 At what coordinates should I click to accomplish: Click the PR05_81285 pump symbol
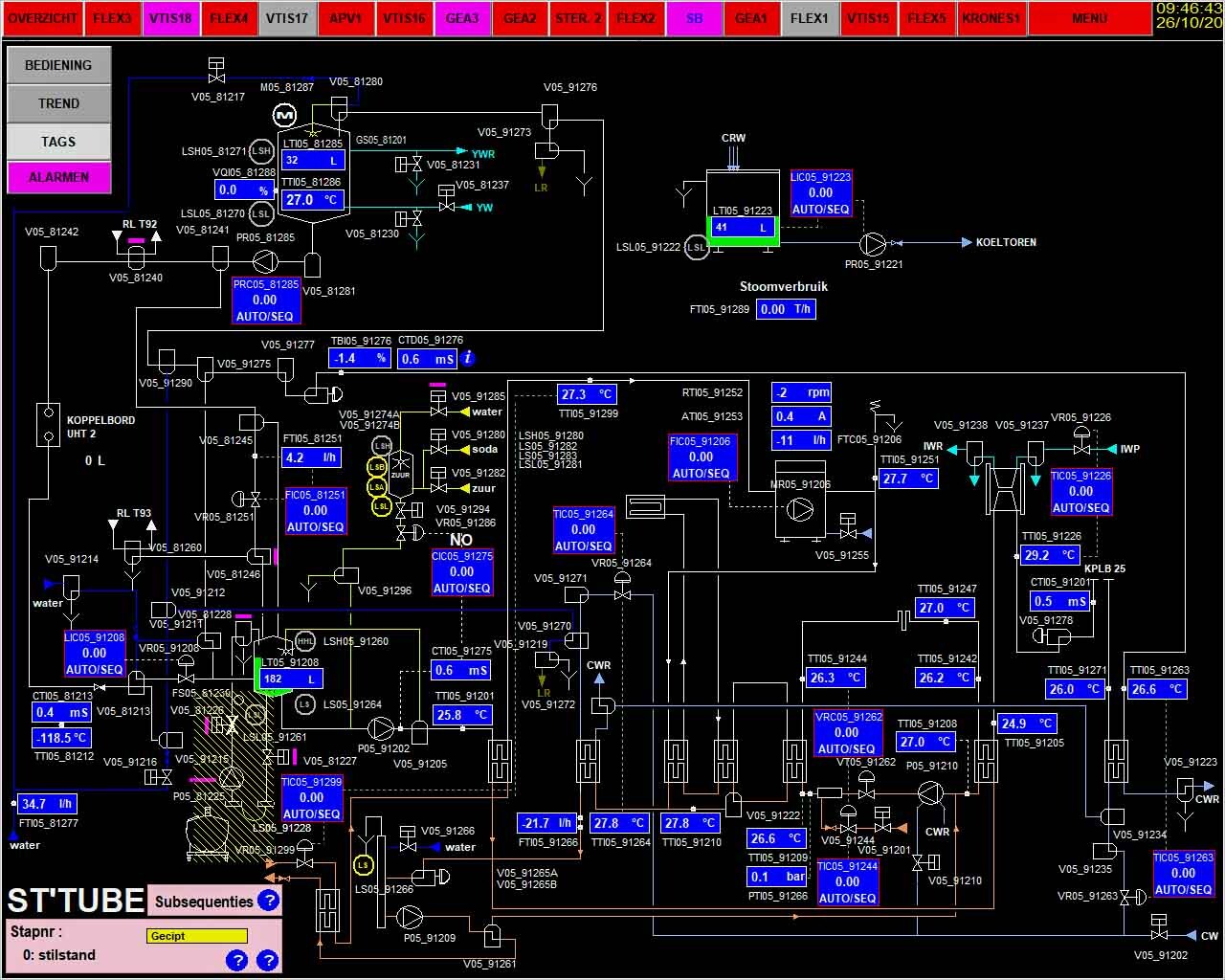tap(265, 260)
